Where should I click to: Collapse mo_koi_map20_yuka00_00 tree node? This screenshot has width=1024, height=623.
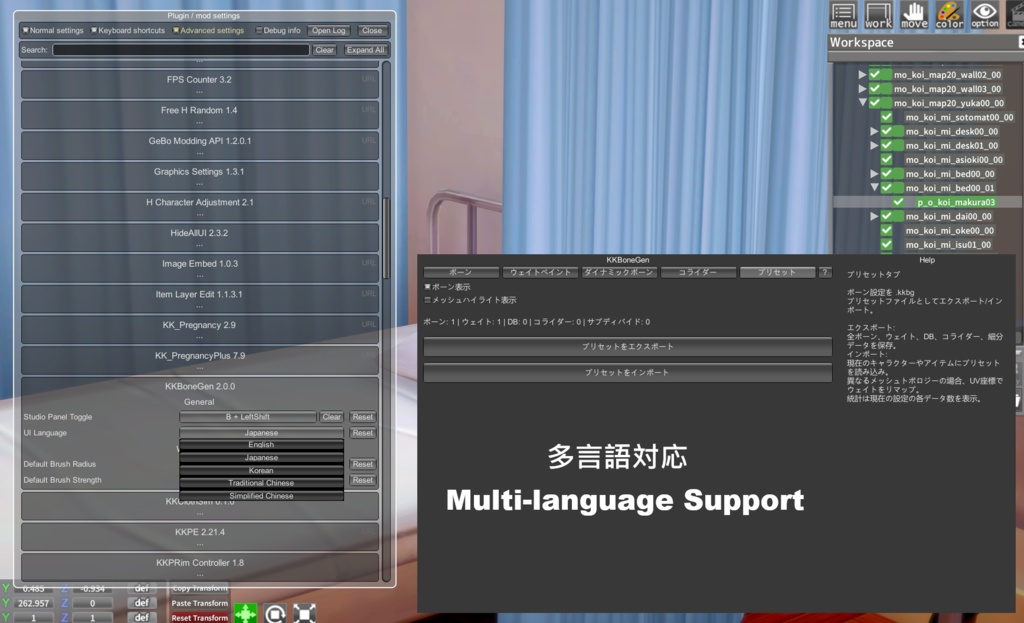tap(862, 103)
